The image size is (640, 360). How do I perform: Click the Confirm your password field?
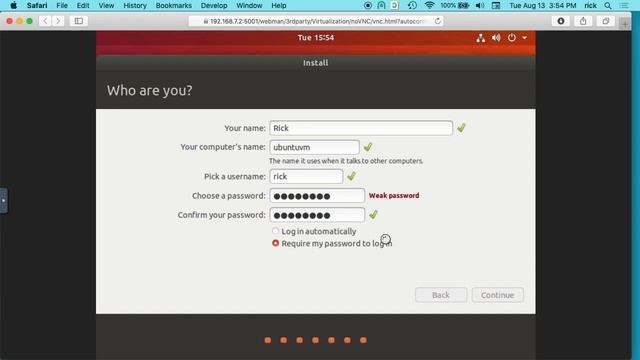317,215
